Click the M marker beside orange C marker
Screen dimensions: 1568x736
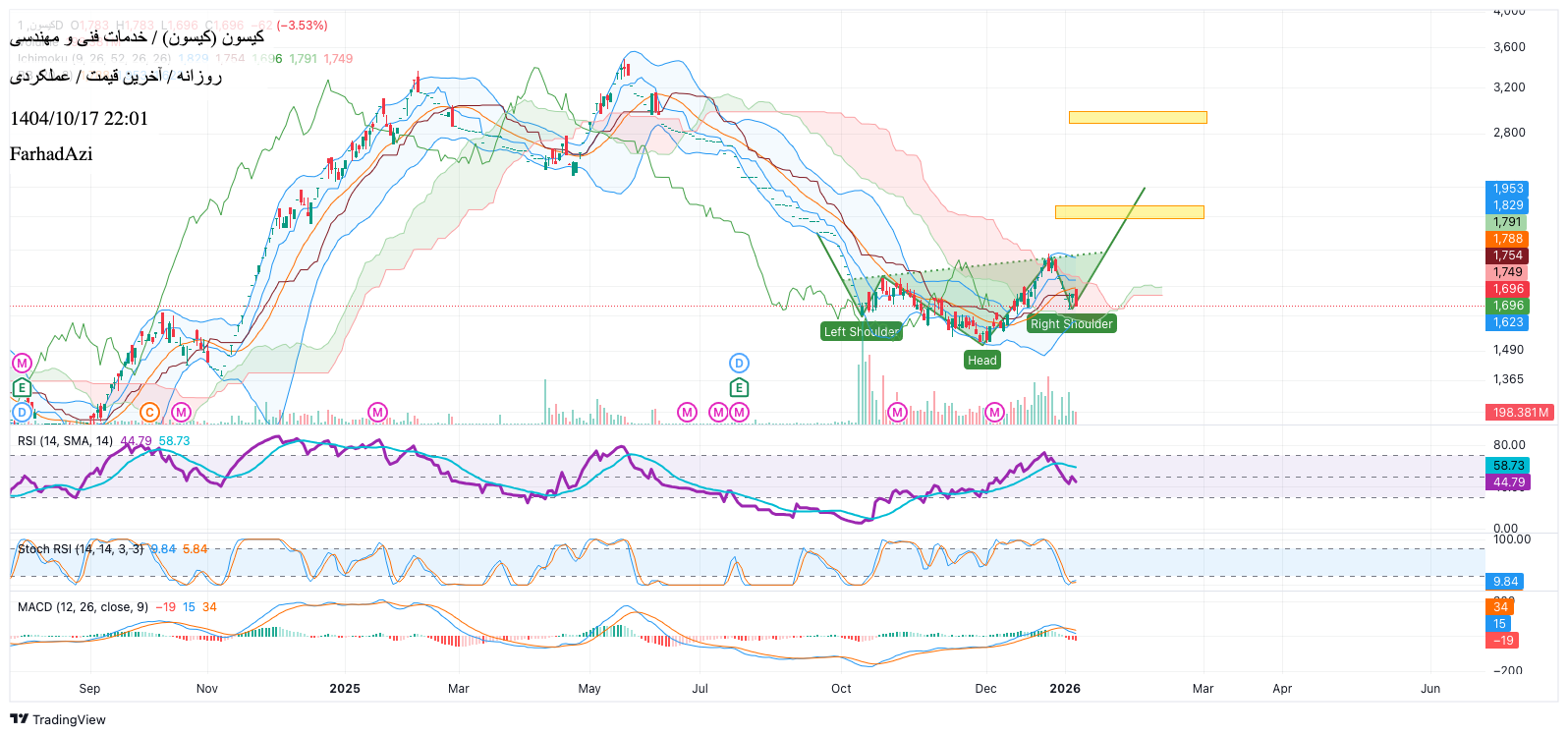tap(181, 413)
